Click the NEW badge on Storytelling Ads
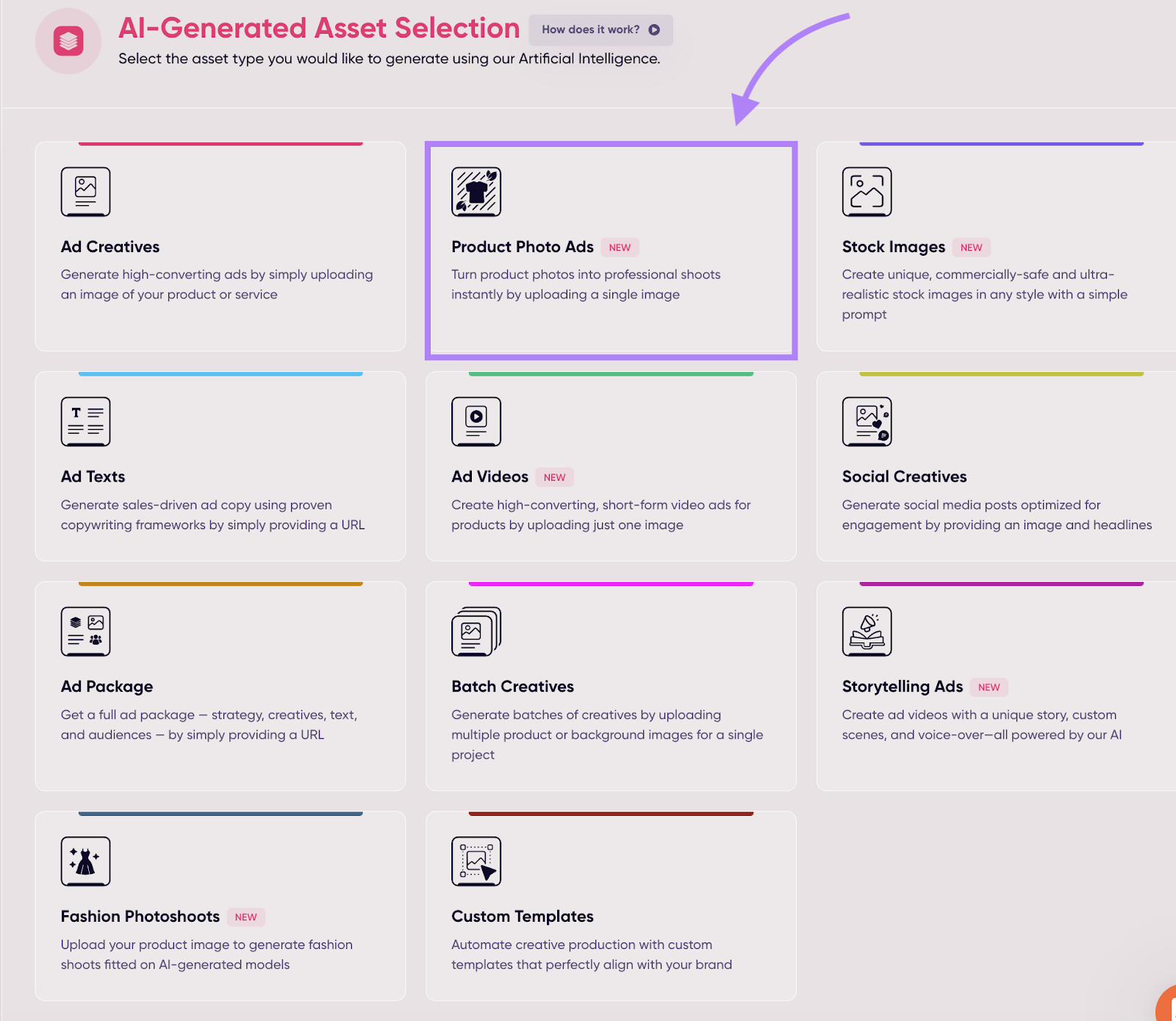Screen dimensions: 1176x1021 click(x=989, y=687)
